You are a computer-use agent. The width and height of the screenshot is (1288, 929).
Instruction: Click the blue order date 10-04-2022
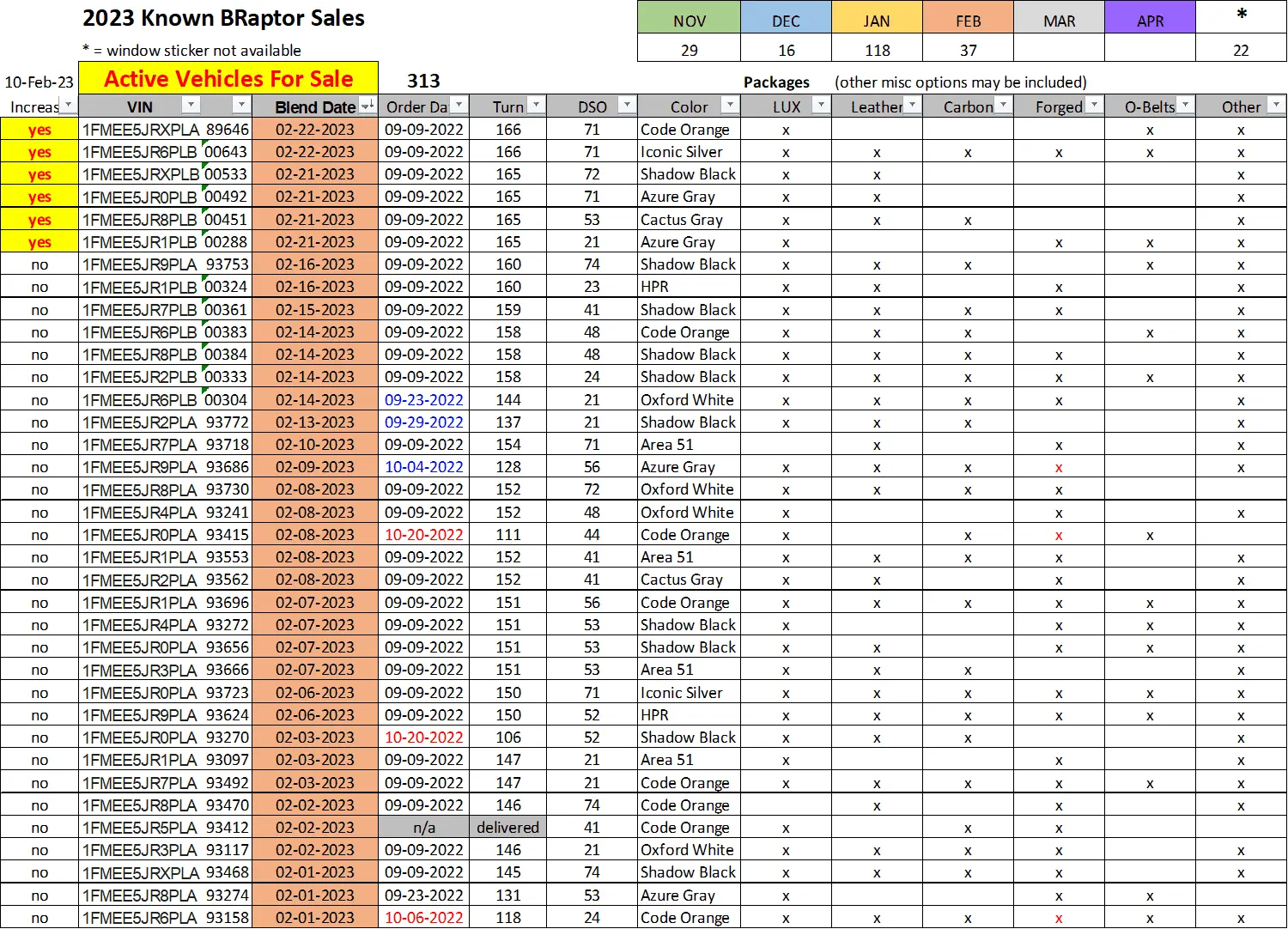[423, 467]
